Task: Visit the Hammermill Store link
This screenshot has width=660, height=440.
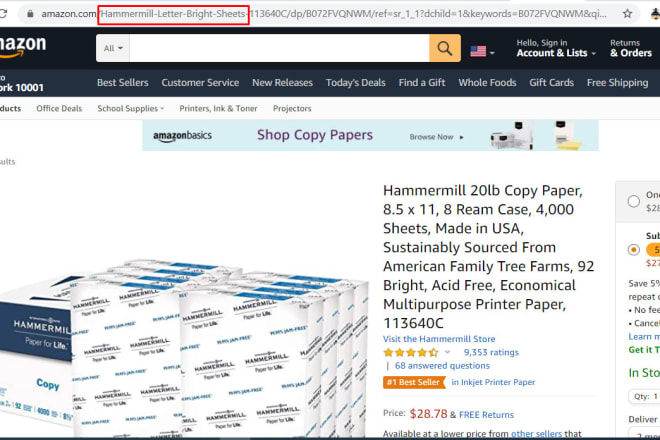Action: (x=439, y=339)
